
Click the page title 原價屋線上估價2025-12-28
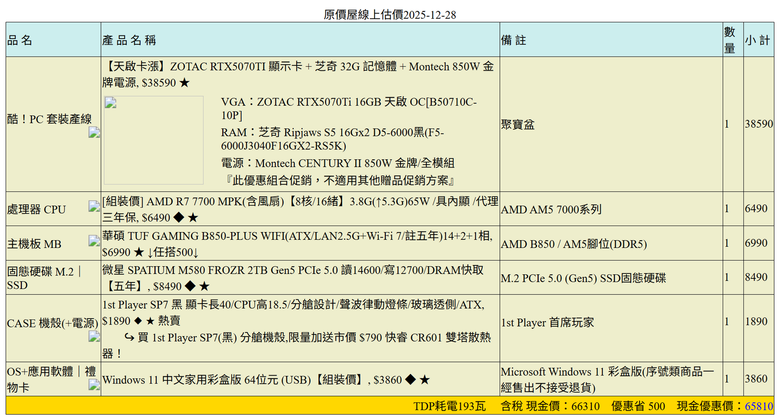tap(390, 15)
